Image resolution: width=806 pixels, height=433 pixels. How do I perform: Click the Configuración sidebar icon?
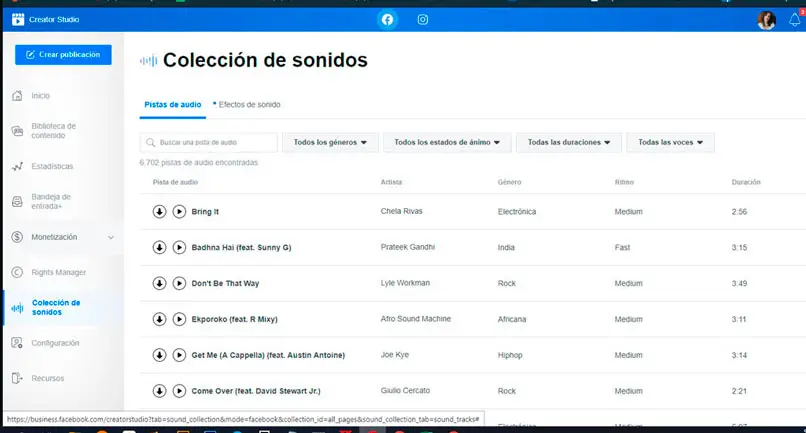[x=17, y=343]
